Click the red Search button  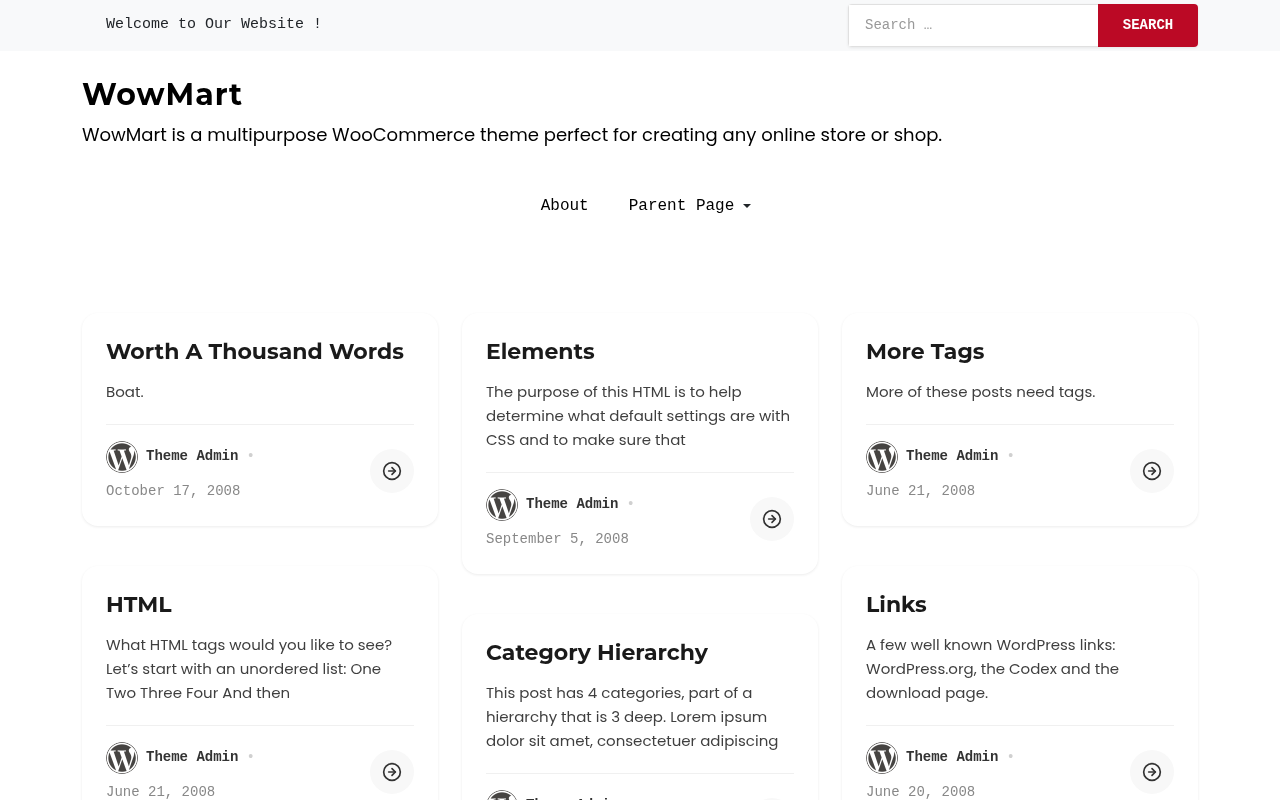pos(1148,25)
